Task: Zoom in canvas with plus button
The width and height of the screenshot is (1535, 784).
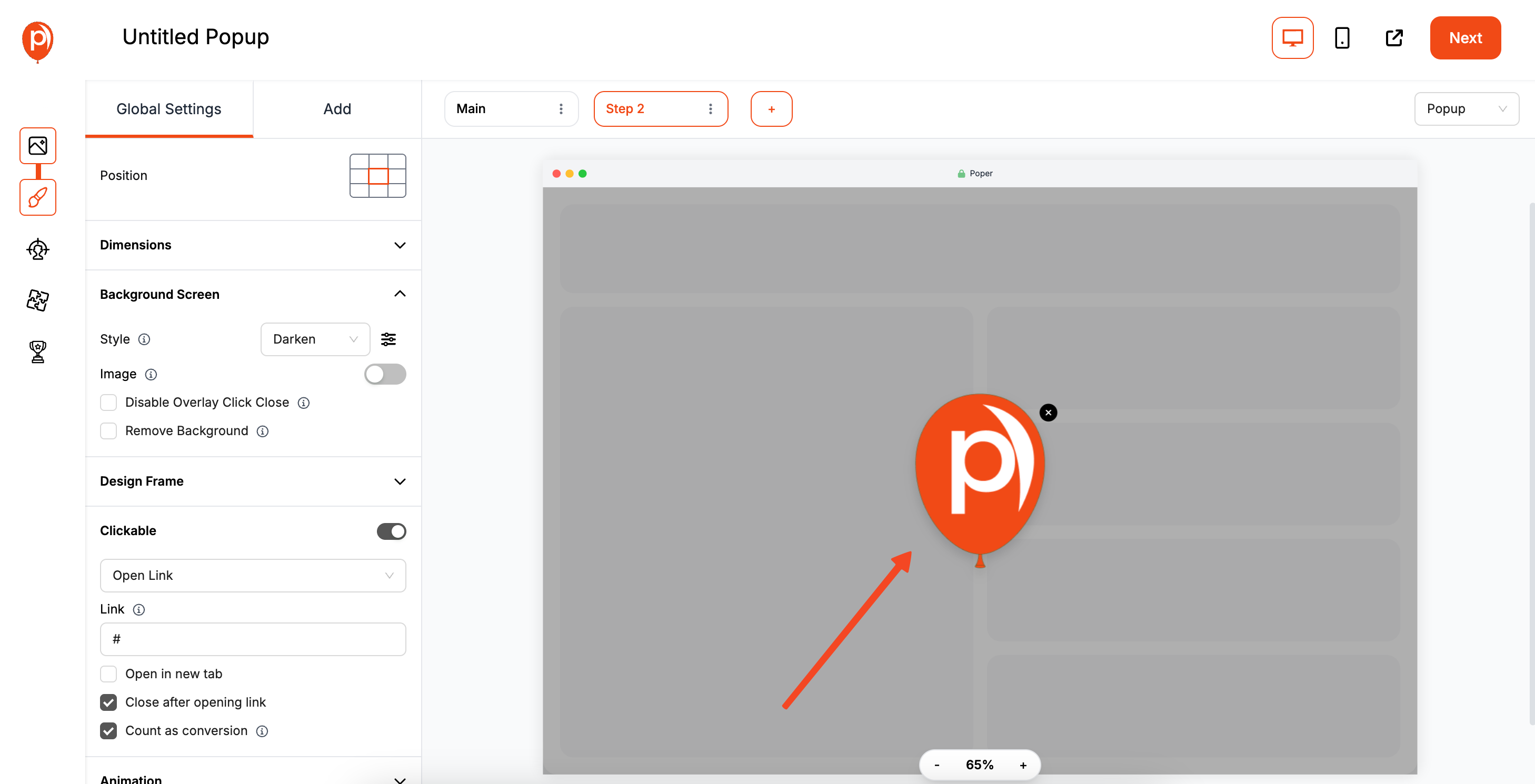Action: tap(1023, 765)
